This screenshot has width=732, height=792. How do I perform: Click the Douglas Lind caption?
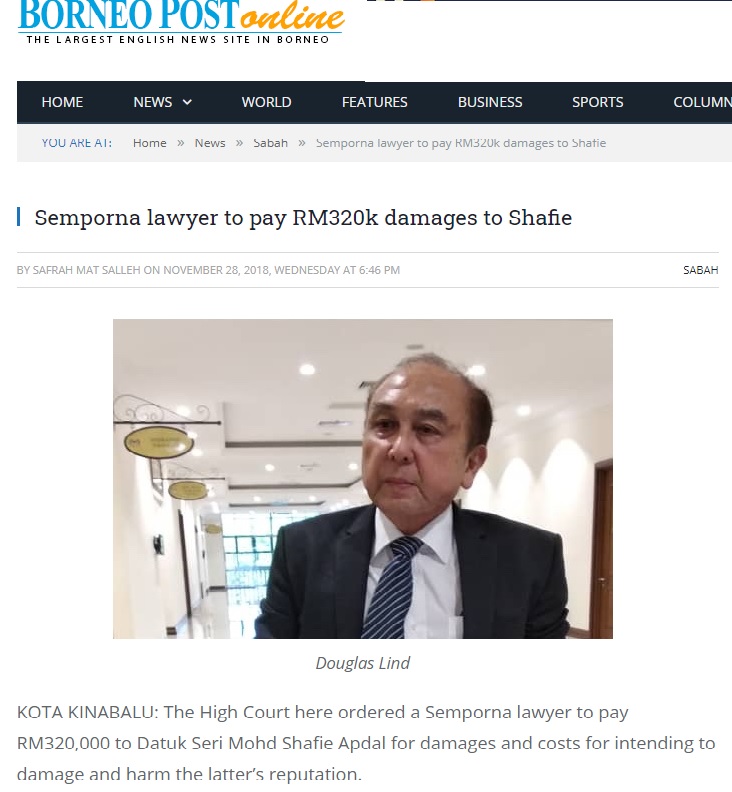(x=363, y=663)
